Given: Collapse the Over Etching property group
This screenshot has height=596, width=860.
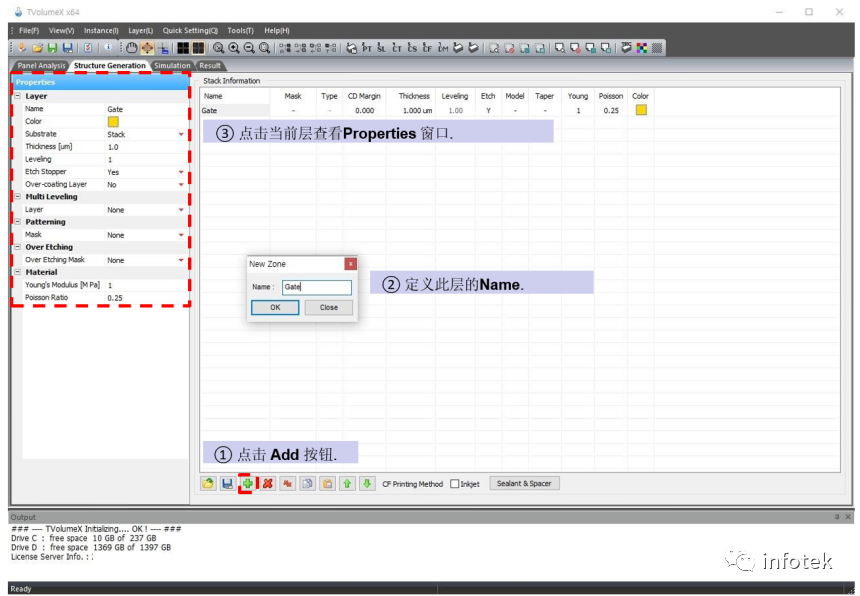Looking at the screenshot, I should point(18,247).
